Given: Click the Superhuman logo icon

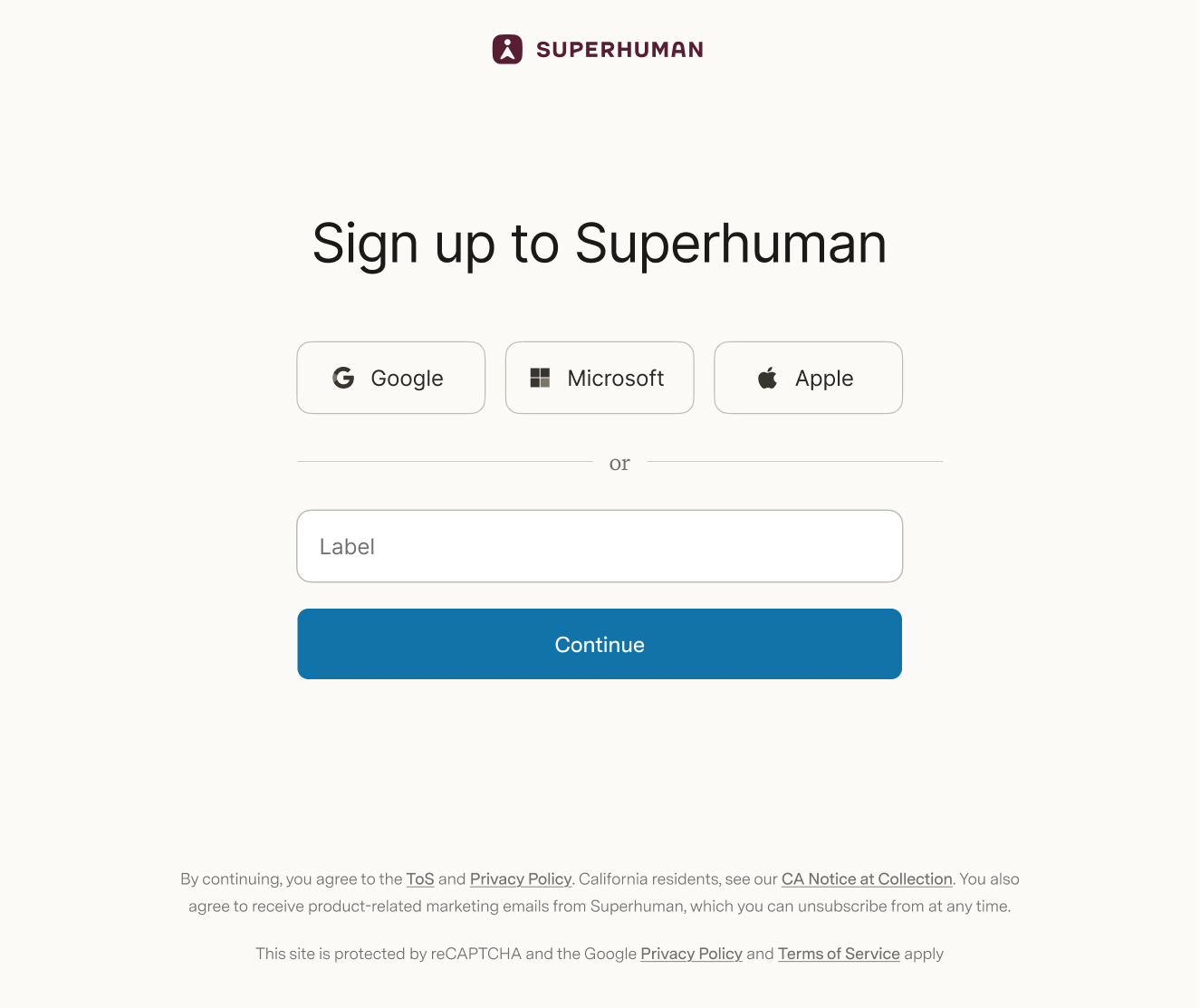Looking at the screenshot, I should click(x=507, y=49).
